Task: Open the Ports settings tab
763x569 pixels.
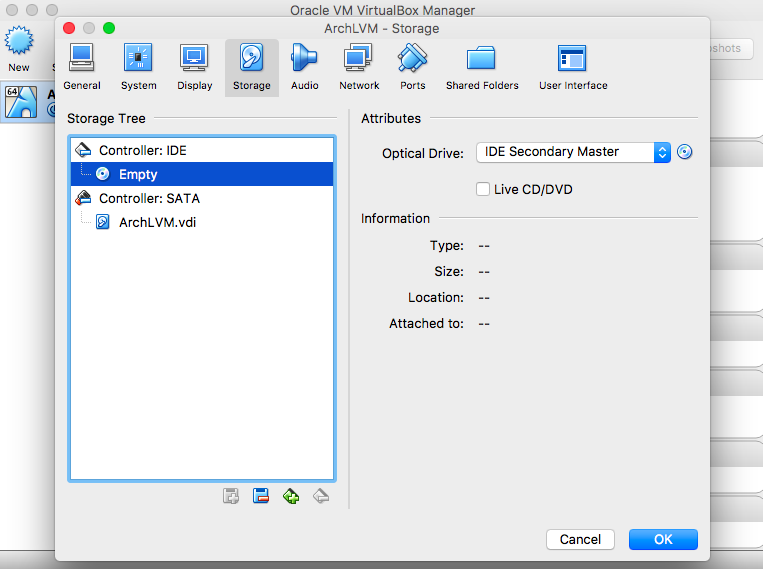Action: point(413,68)
